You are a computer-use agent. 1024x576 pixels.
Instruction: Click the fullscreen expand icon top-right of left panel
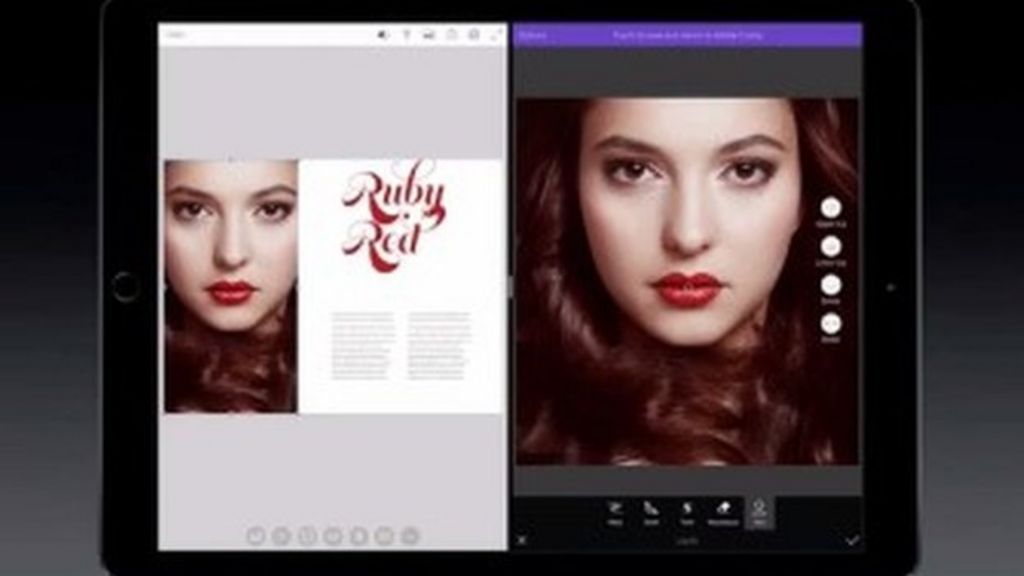pos(495,33)
